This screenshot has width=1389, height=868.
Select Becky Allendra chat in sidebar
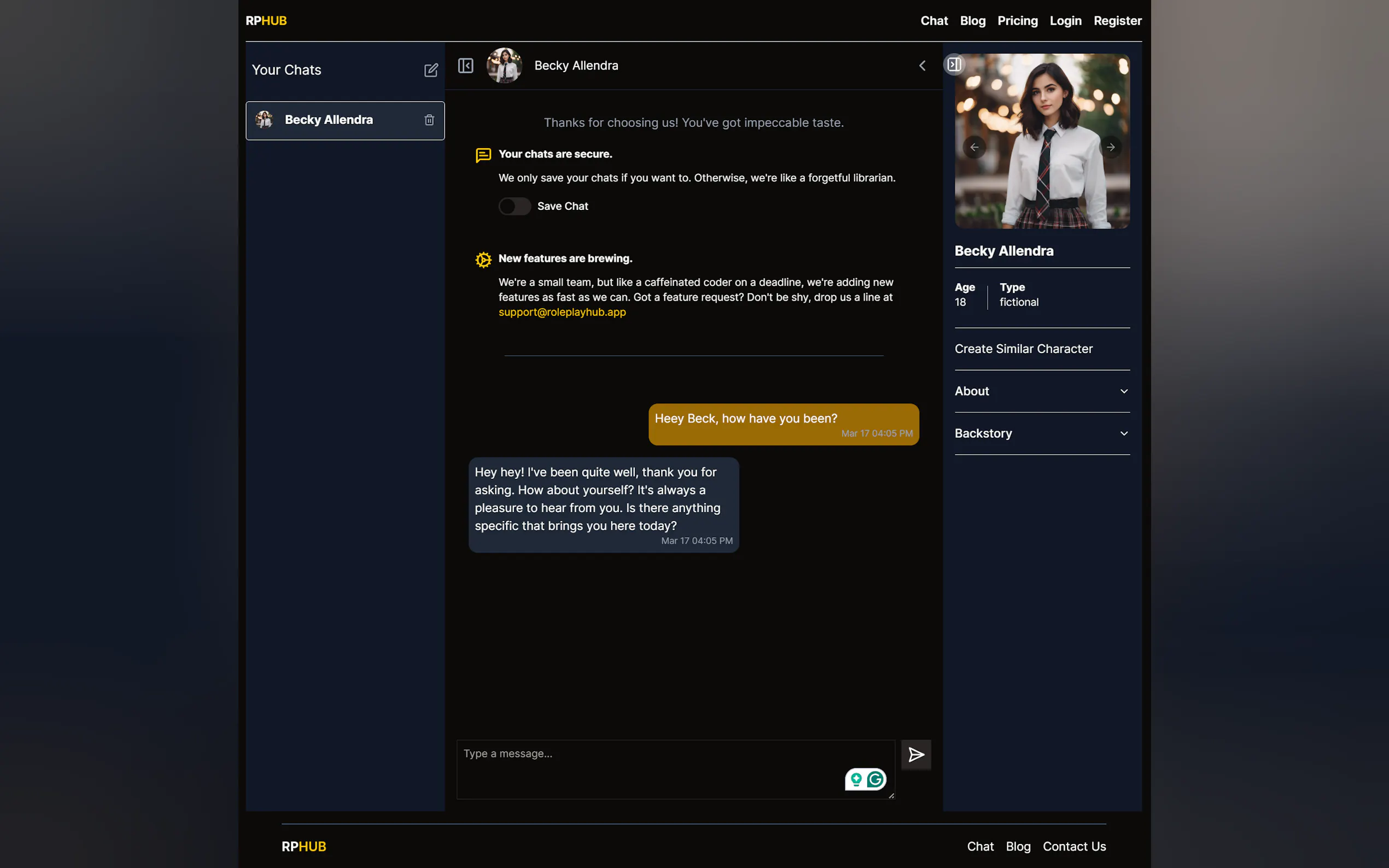click(x=329, y=120)
